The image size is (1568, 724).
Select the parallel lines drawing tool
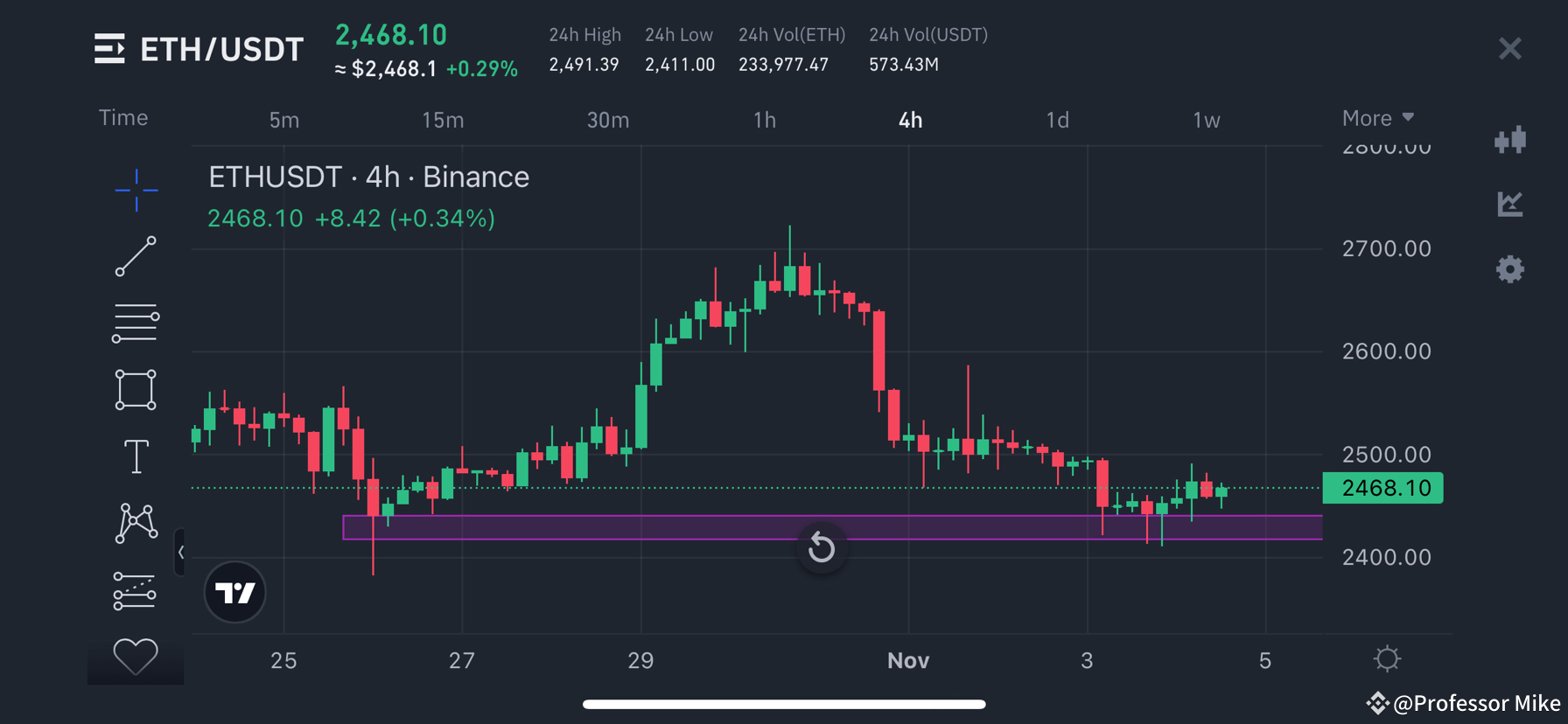coord(136,322)
